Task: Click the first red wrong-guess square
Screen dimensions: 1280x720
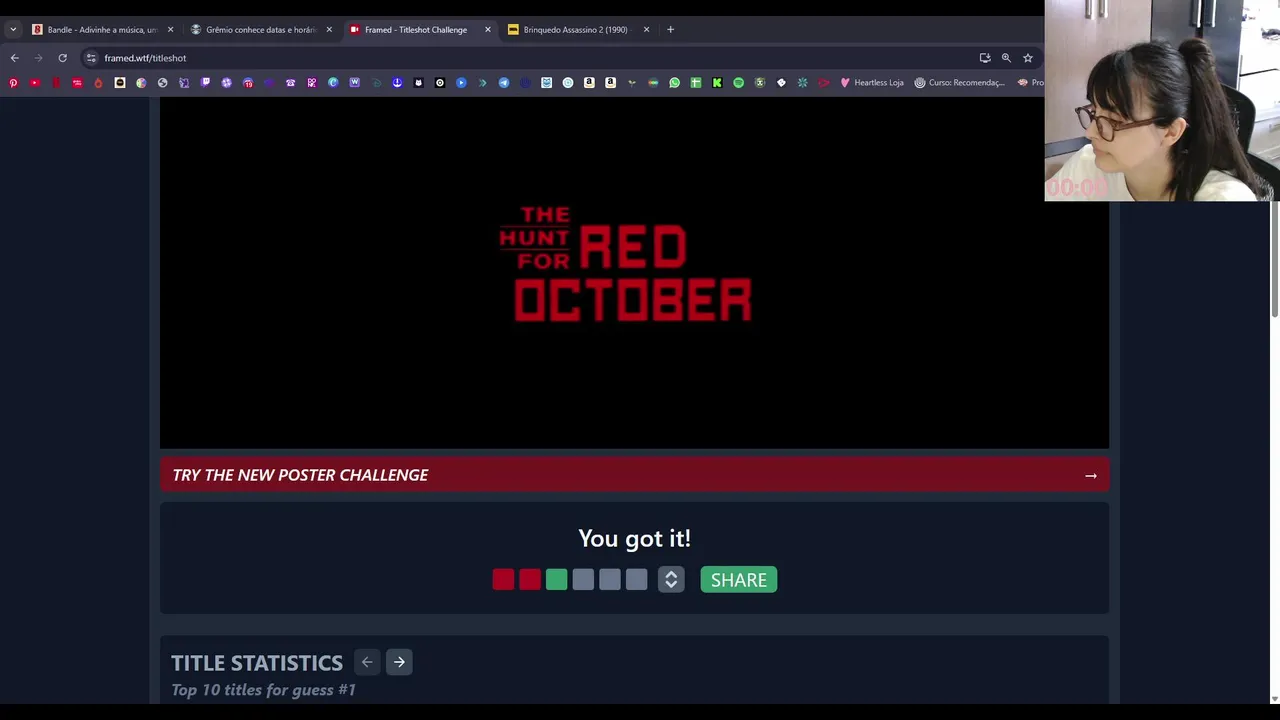Action: click(503, 580)
